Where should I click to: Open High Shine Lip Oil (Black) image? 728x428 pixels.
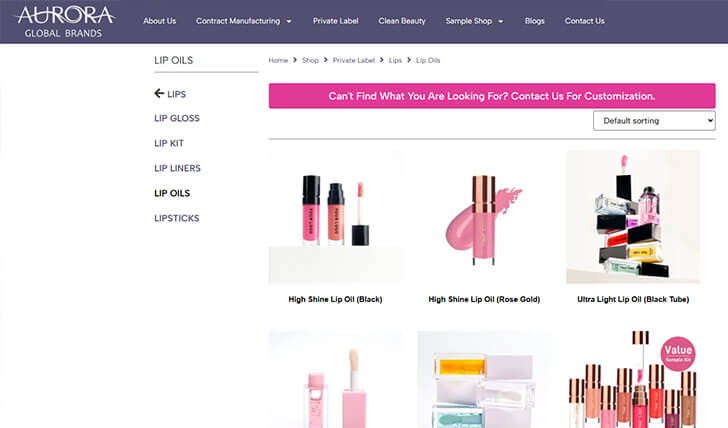[x=335, y=217]
